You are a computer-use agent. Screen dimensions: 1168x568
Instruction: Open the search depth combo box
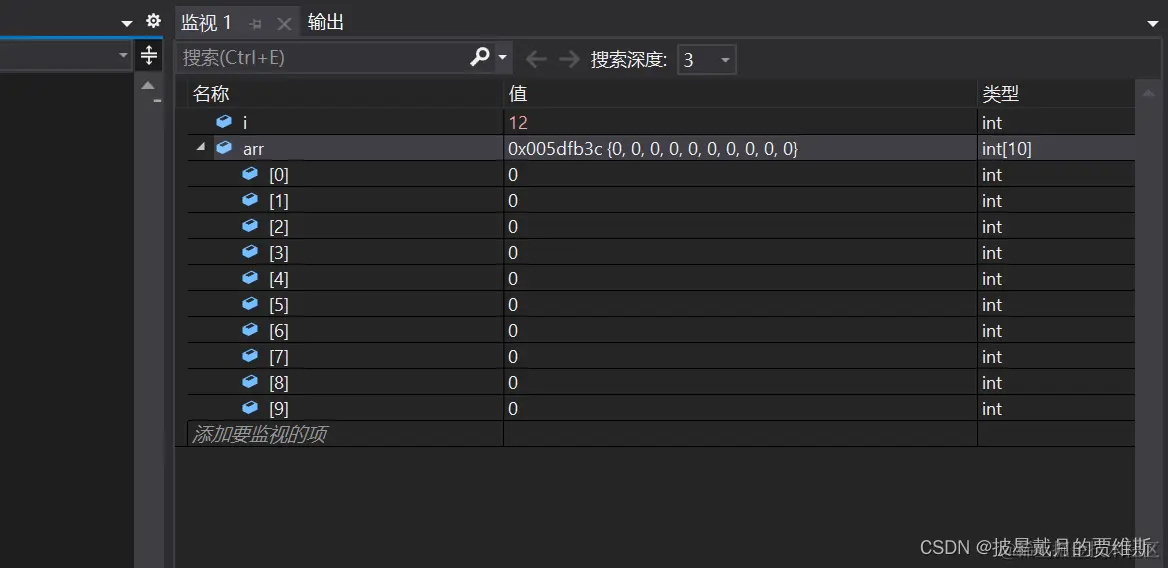click(706, 60)
